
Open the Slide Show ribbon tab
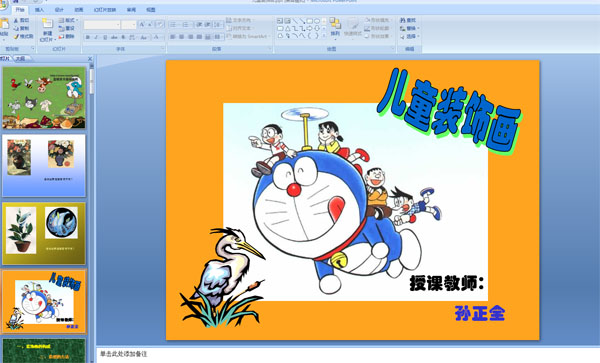point(105,10)
